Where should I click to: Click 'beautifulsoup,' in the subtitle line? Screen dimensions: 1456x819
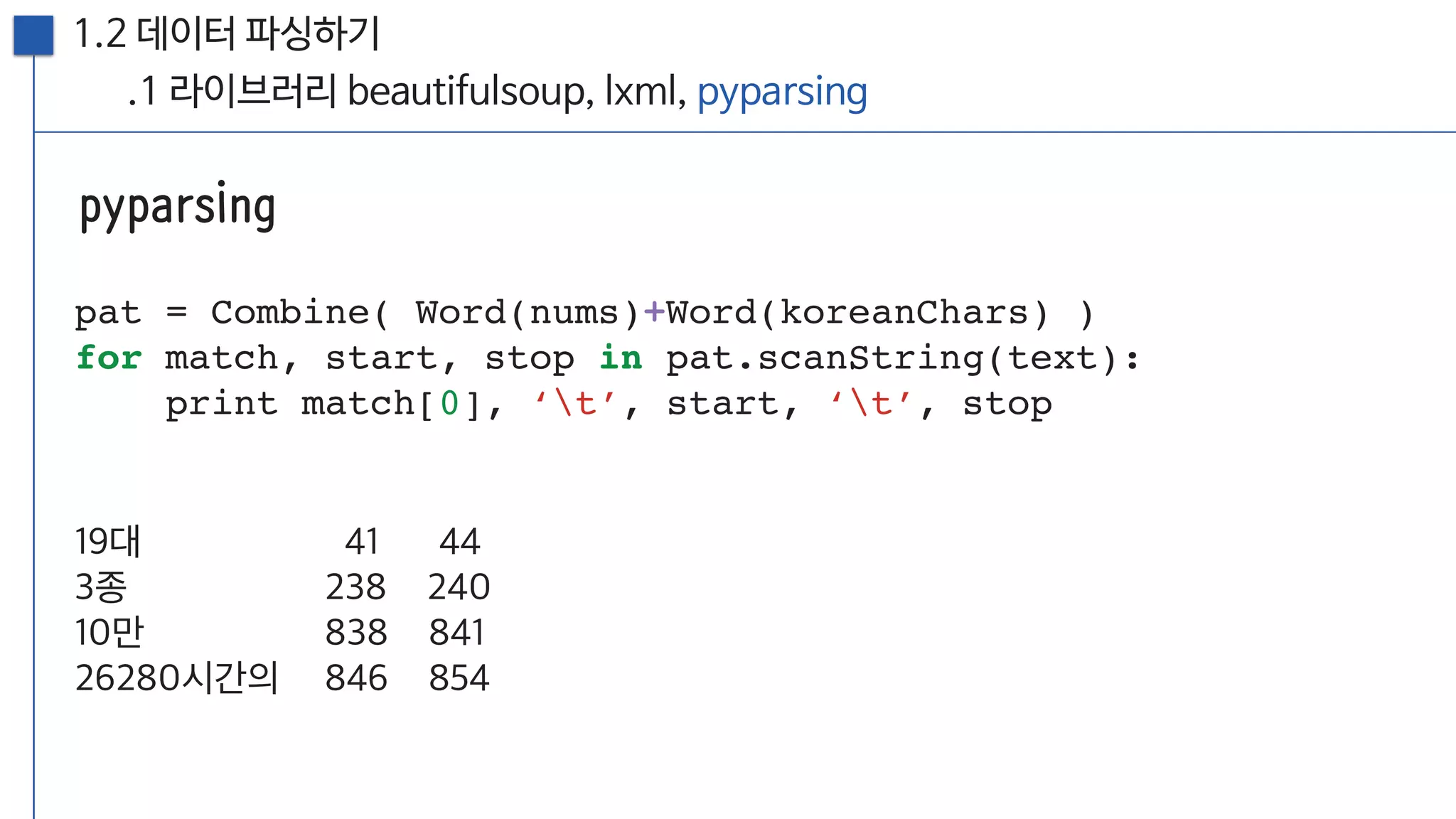point(471,91)
